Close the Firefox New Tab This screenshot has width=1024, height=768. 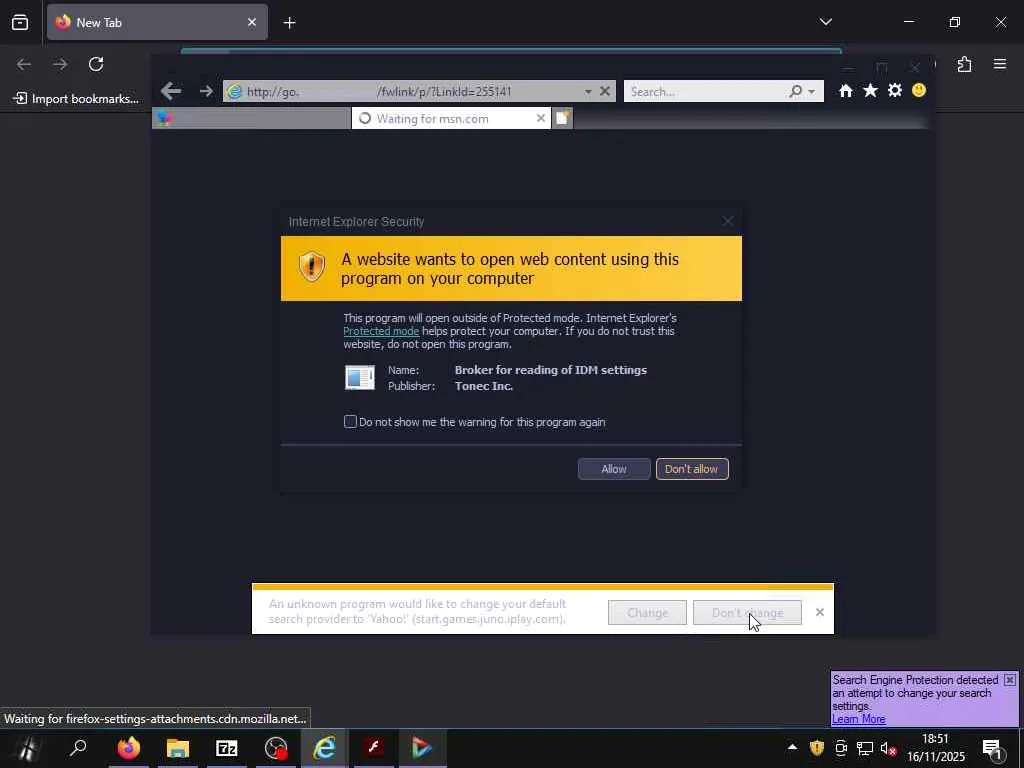coord(251,22)
